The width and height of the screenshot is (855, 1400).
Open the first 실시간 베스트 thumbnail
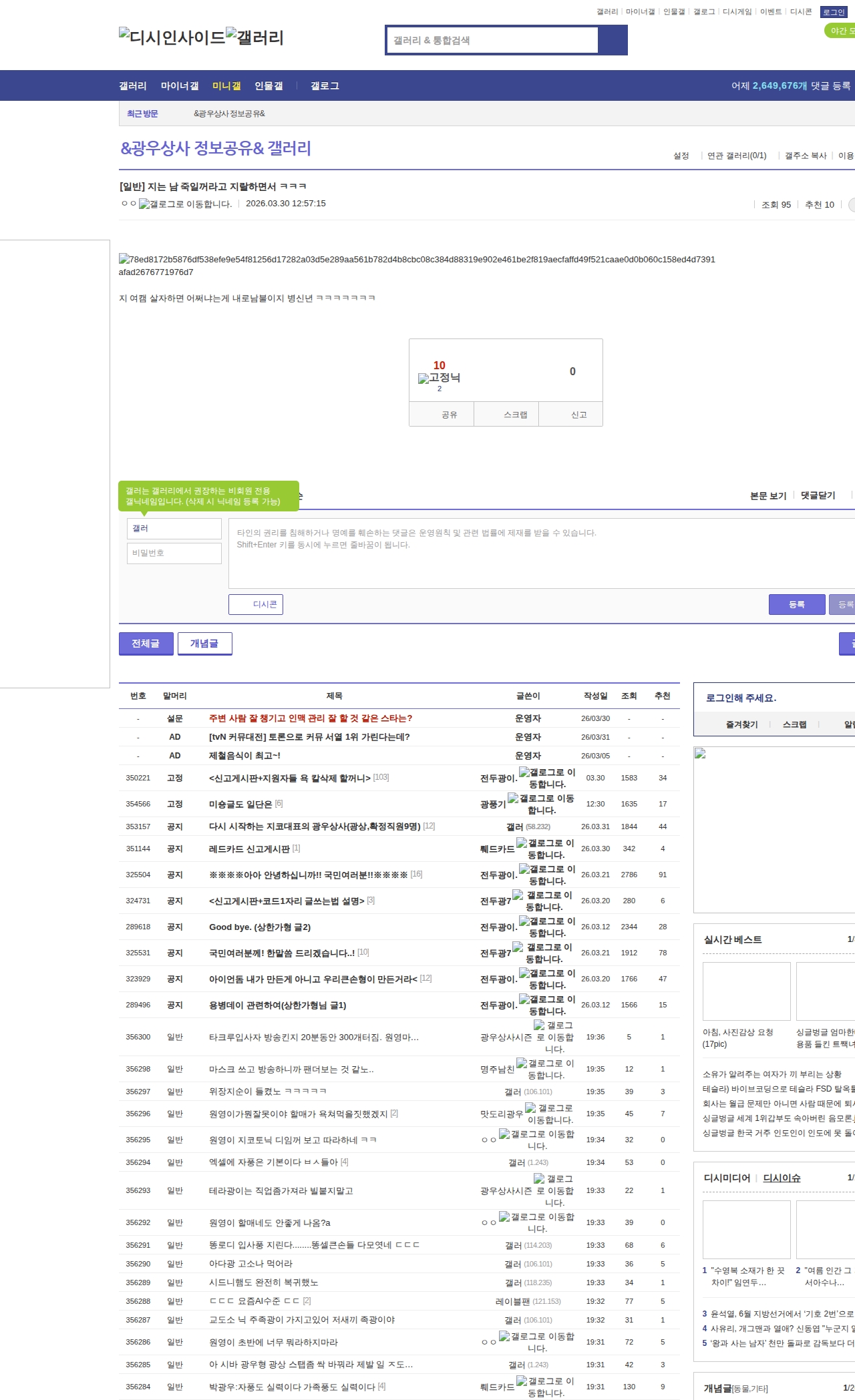[746, 991]
